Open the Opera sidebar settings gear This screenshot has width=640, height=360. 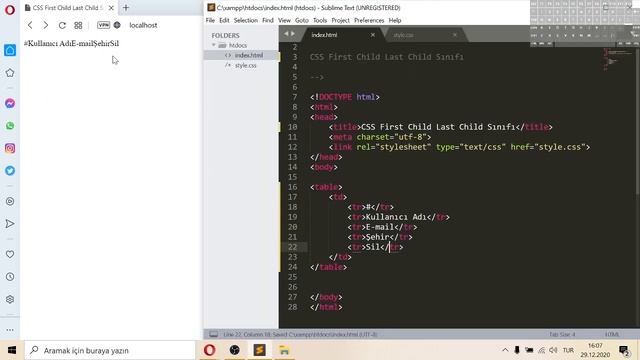click(x=10, y=299)
